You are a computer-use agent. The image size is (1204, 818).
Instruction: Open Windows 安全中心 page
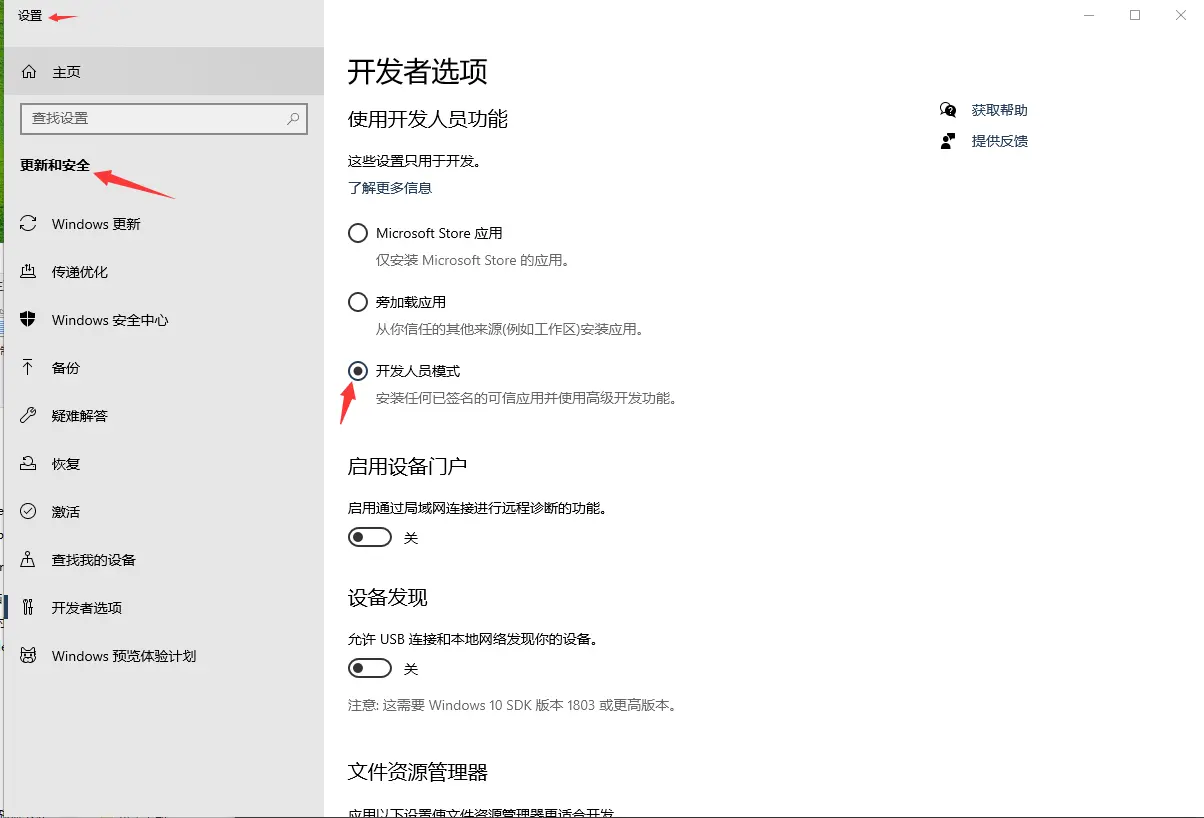[164, 320]
